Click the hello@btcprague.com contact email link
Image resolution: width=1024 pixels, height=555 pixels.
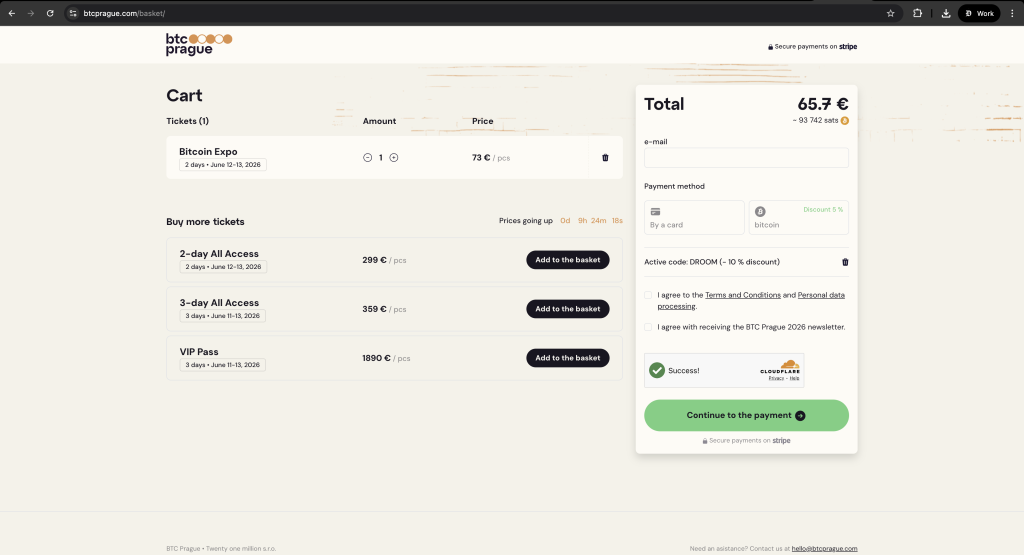(824, 548)
